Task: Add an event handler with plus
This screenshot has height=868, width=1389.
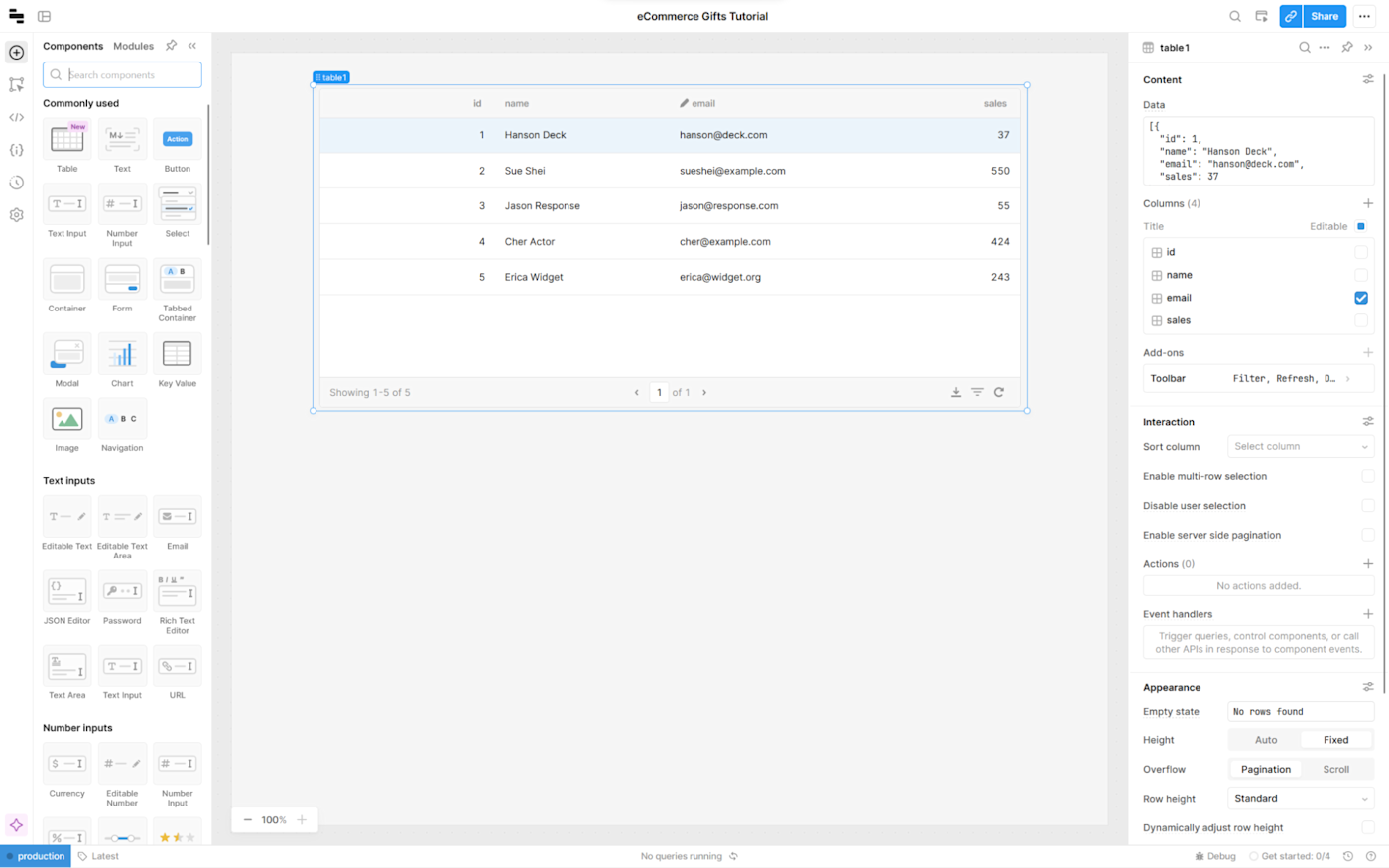Action: tap(1368, 614)
